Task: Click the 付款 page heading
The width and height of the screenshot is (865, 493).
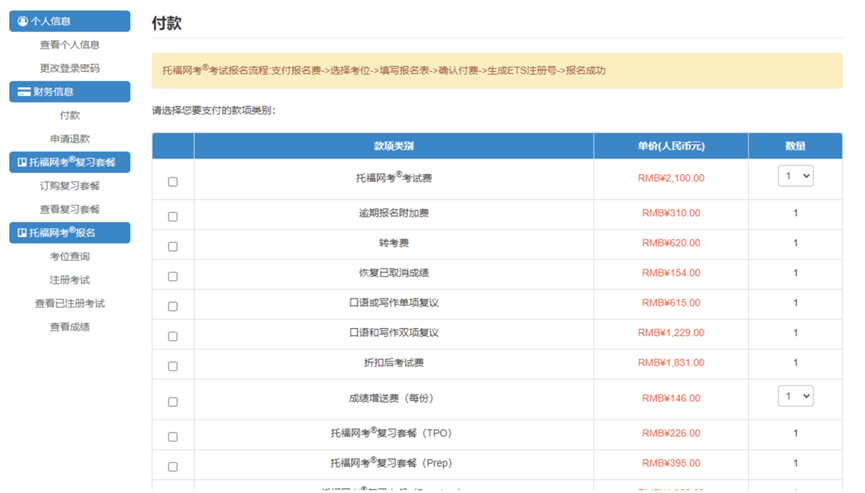Action: [x=167, y=23]
